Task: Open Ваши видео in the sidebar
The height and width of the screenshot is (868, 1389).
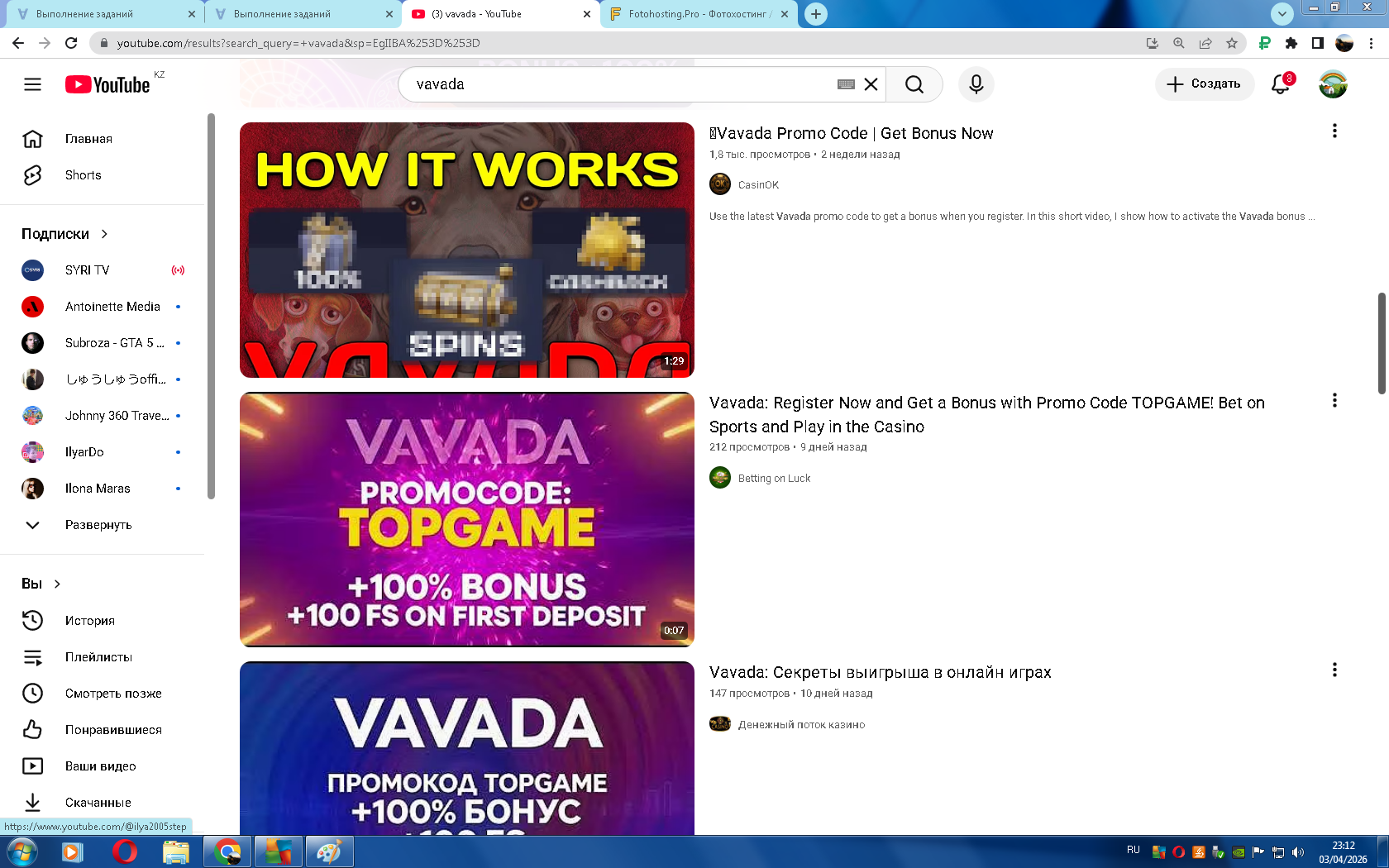Action: (x=102, y=766)
